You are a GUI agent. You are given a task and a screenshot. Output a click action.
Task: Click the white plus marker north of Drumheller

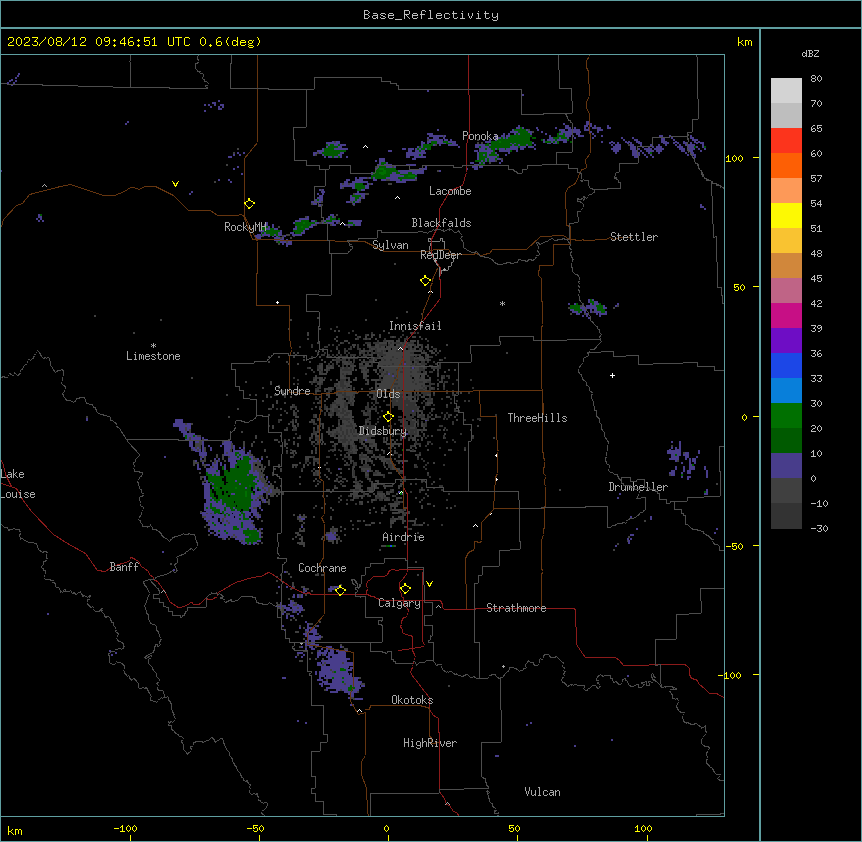[612, 375]
